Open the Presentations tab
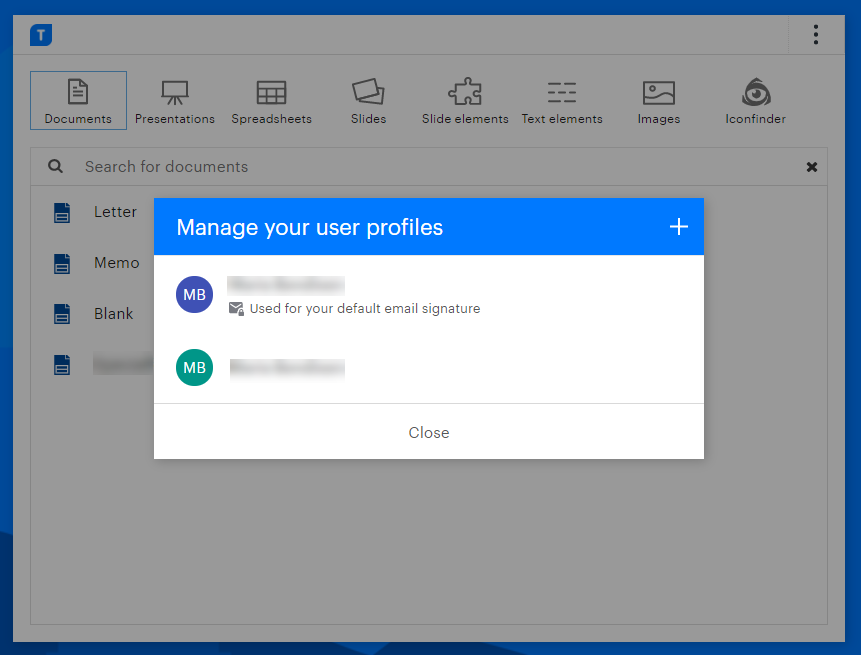The width and height of the screenshot is (861, 655). (x=175, y=100)
